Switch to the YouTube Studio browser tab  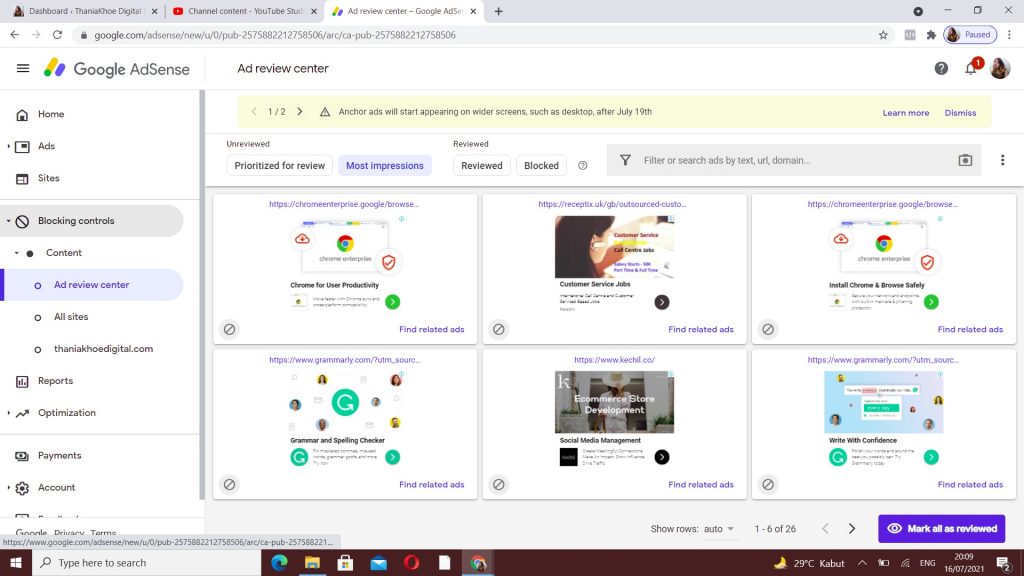pyautogui.click(x=240, y=11)
